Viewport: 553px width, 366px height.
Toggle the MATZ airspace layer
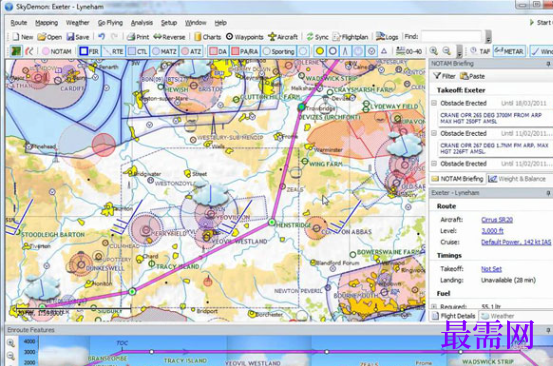(x=164, y=51)
